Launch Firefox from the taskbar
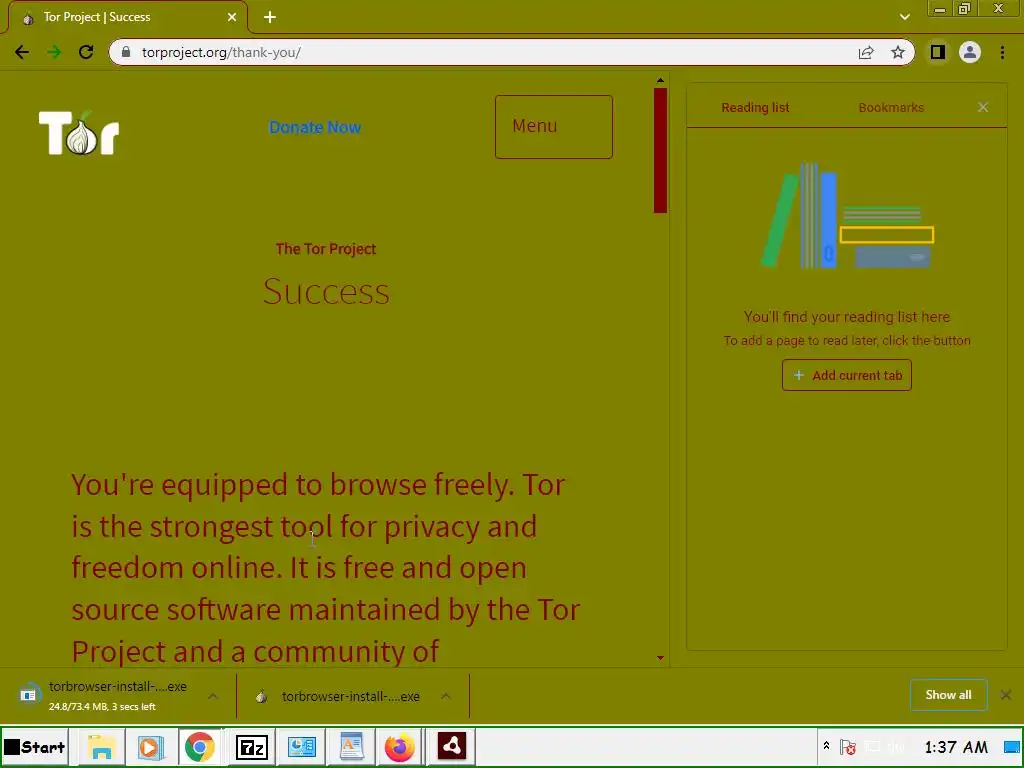Image resolution: width=1024 pixels, height=768 pixels. (x=400, y=747)
